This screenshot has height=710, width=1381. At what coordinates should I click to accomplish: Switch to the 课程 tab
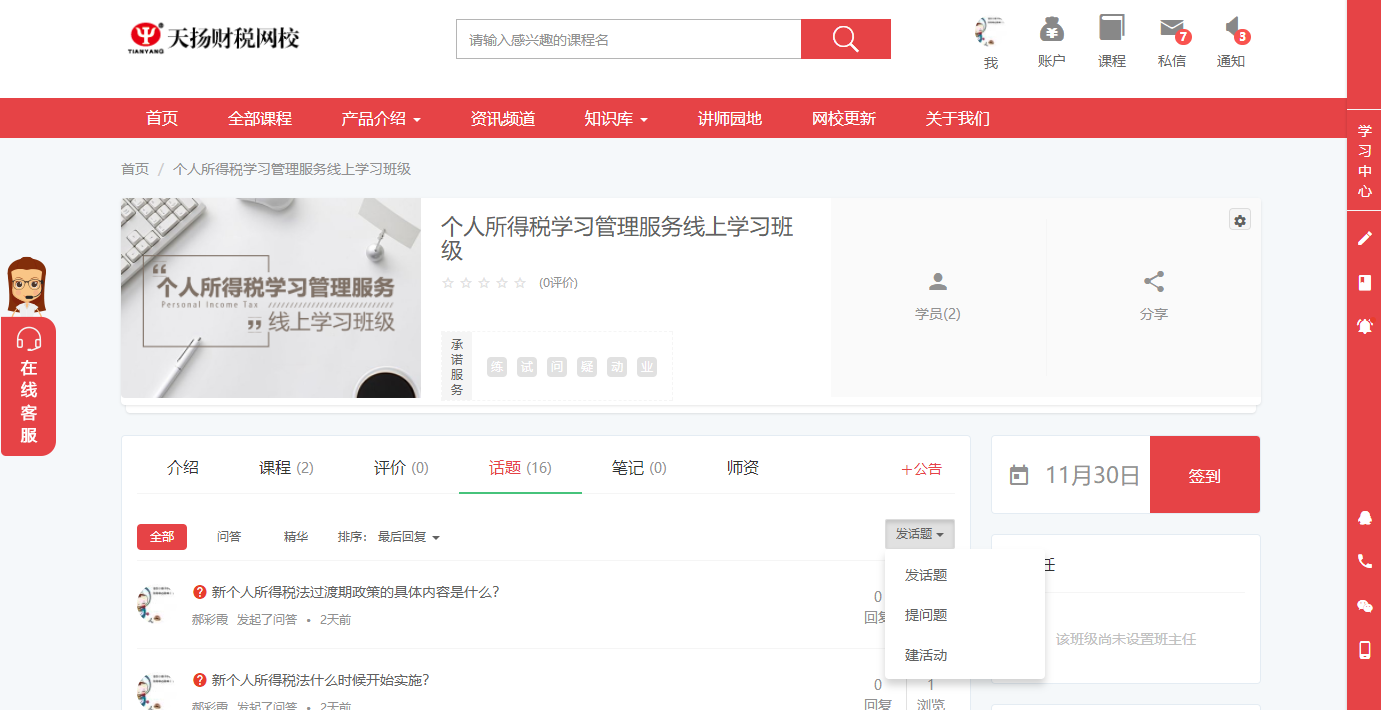(x=286, y=468)
